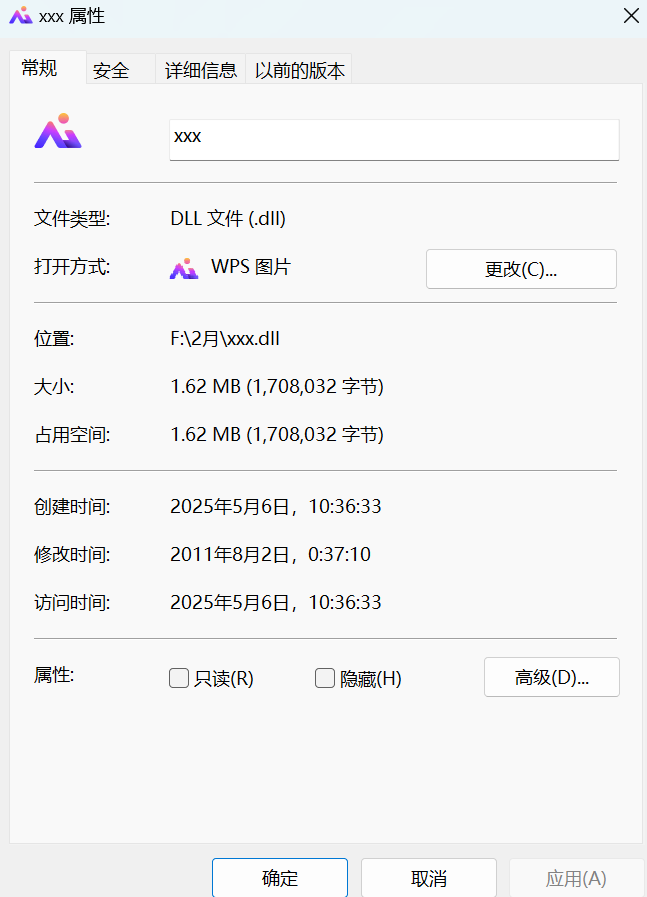Click the 修改时间 value 2011年8月2日
The height and width of the screenshot is (897, 647).
(x=271, y=554)
